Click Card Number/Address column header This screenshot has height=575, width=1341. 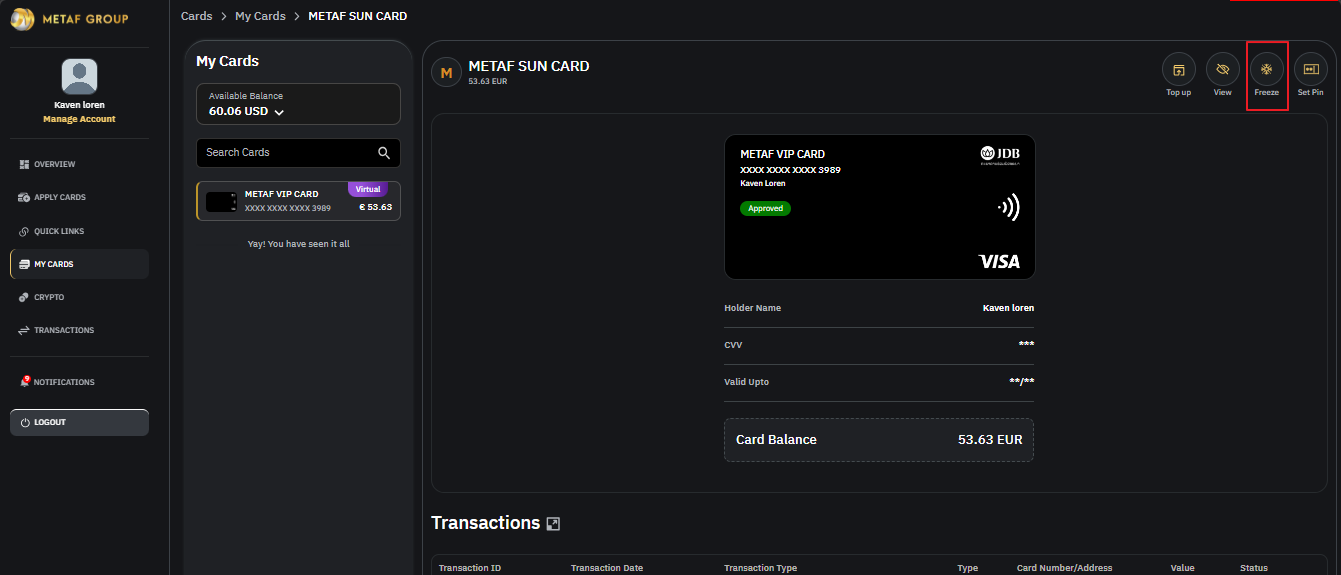[x=1064, y=568]
